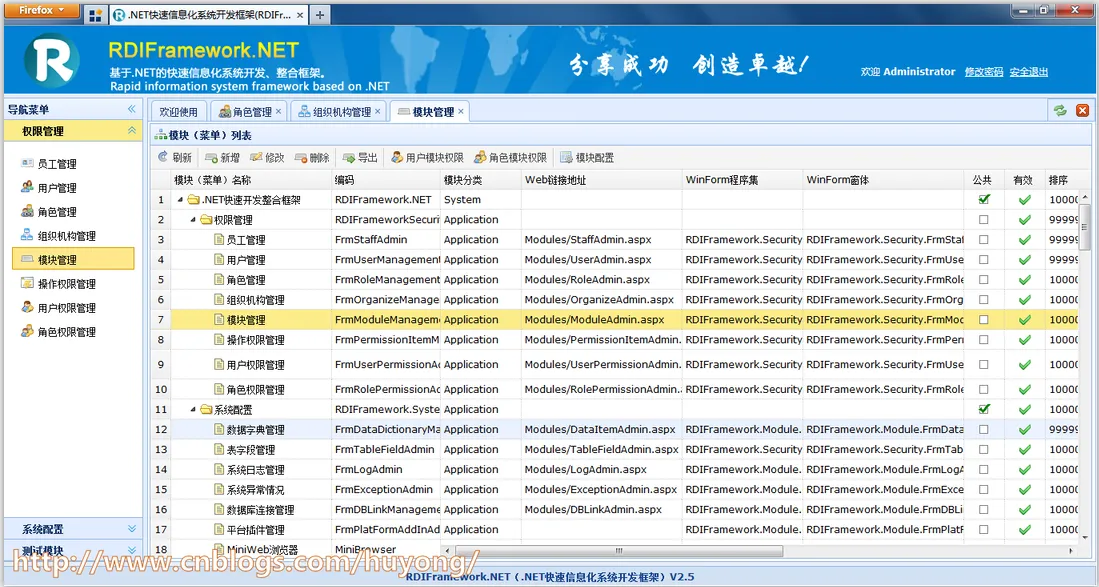Image resolution: width=1099 pixels, height=587 pixels.
Task: Toggle 公共 checkbox for 模块管理 row
Action: [984, 319]
